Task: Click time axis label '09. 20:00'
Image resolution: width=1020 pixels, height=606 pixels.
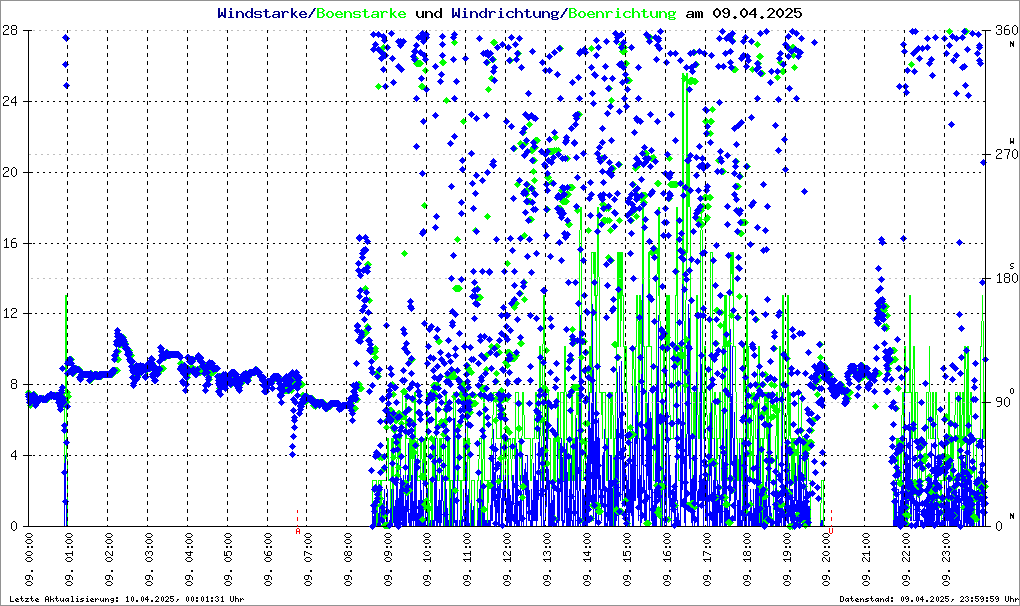Action: [x=826, y=560]
